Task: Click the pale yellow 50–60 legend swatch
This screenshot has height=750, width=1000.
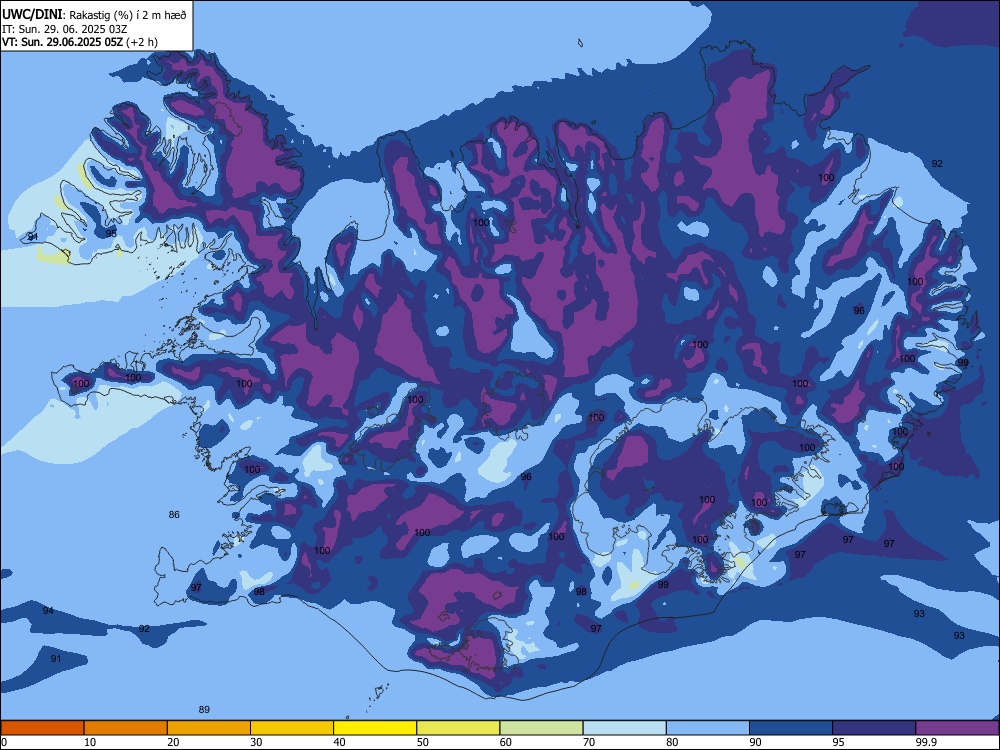Action: (459, 728)
